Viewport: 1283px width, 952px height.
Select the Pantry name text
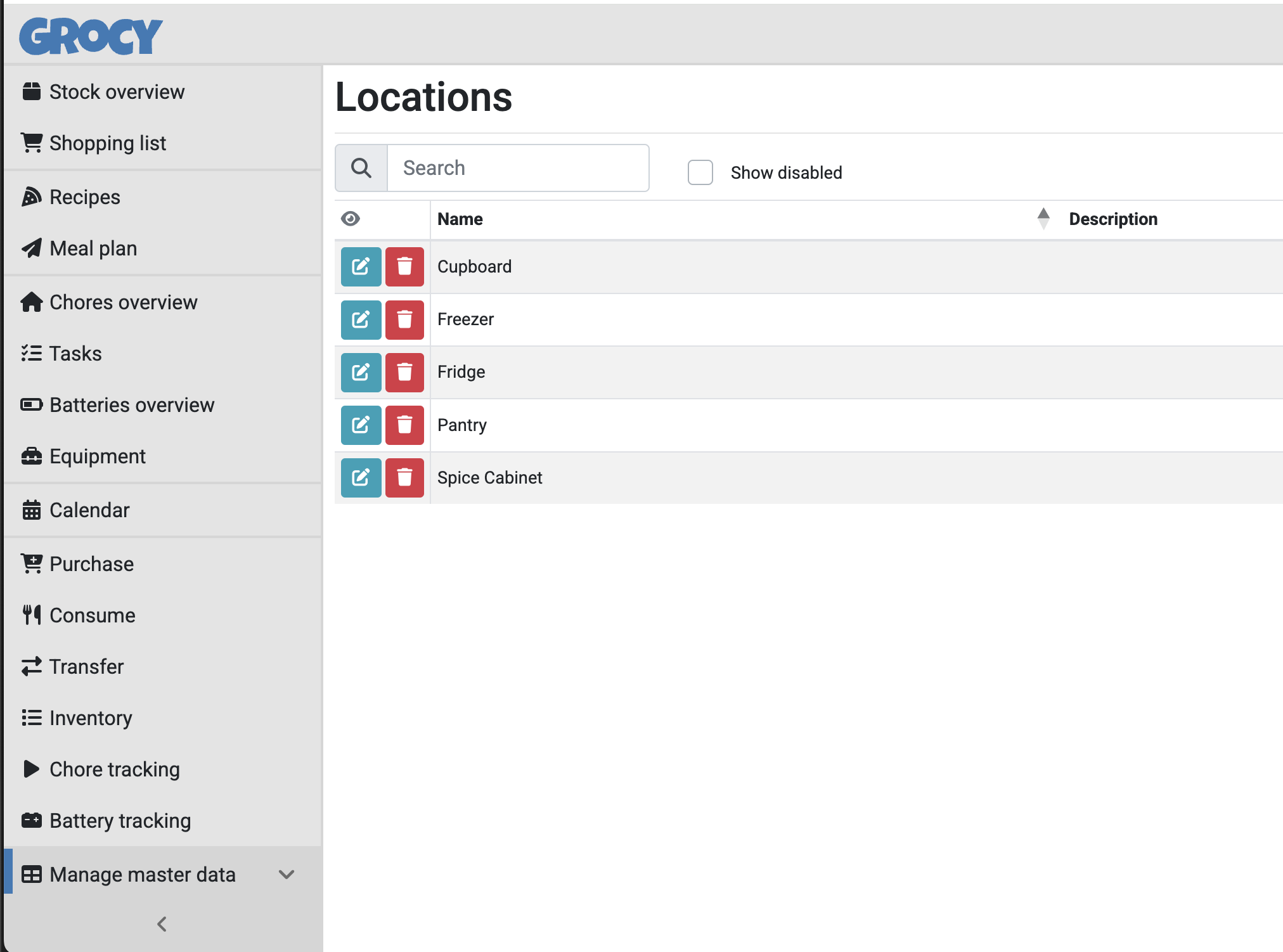[x=462, y=425]
